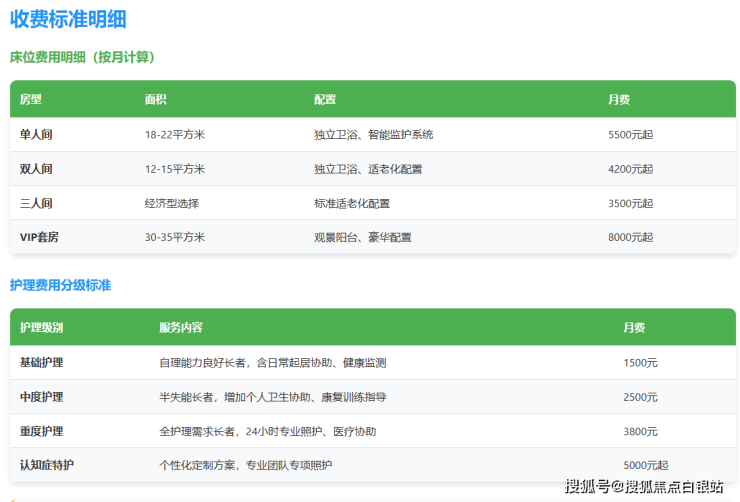This screenshot has width=740, height=502.
Task: Select the 床位费用明细（按月计算） section heading
Action: pyautogui.click(x=82, y=57)
